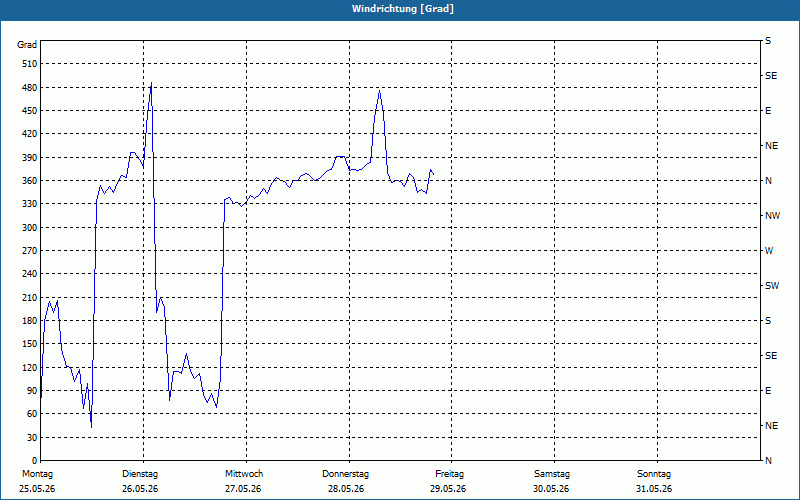This screenshot has width=800, height=500.
Task: Click the wind direction peak near 480 on Donnerstag
Action: (x=380, y=90)
